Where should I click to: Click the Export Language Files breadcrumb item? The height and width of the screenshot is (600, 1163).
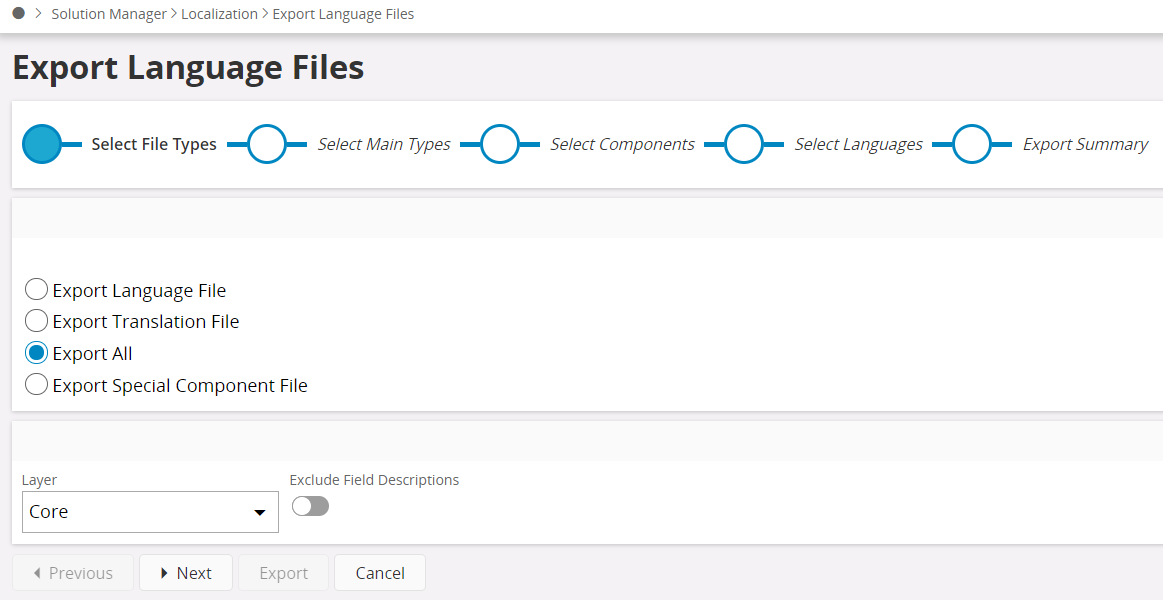coord(343,14)
